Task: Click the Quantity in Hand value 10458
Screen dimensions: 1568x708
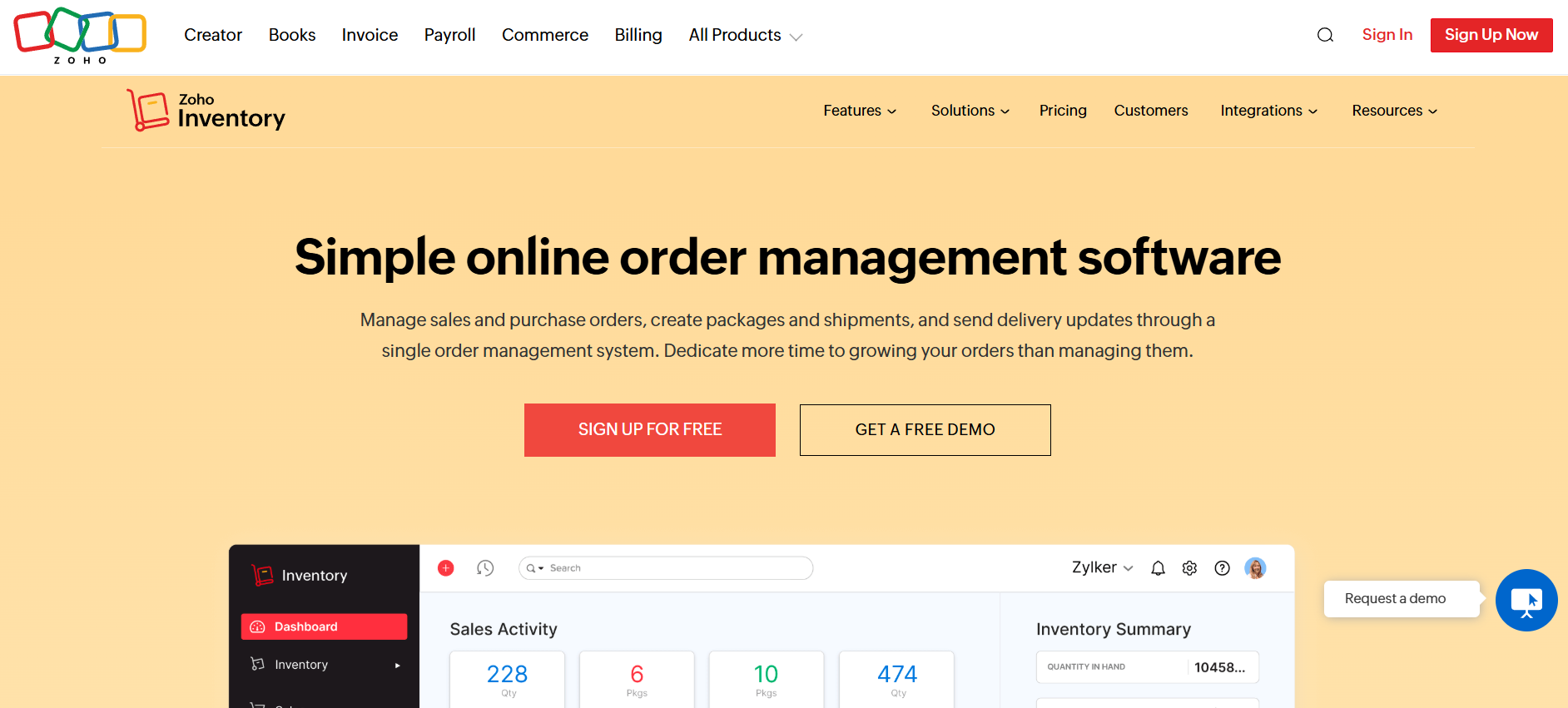Action: [x=1219, y=667]
